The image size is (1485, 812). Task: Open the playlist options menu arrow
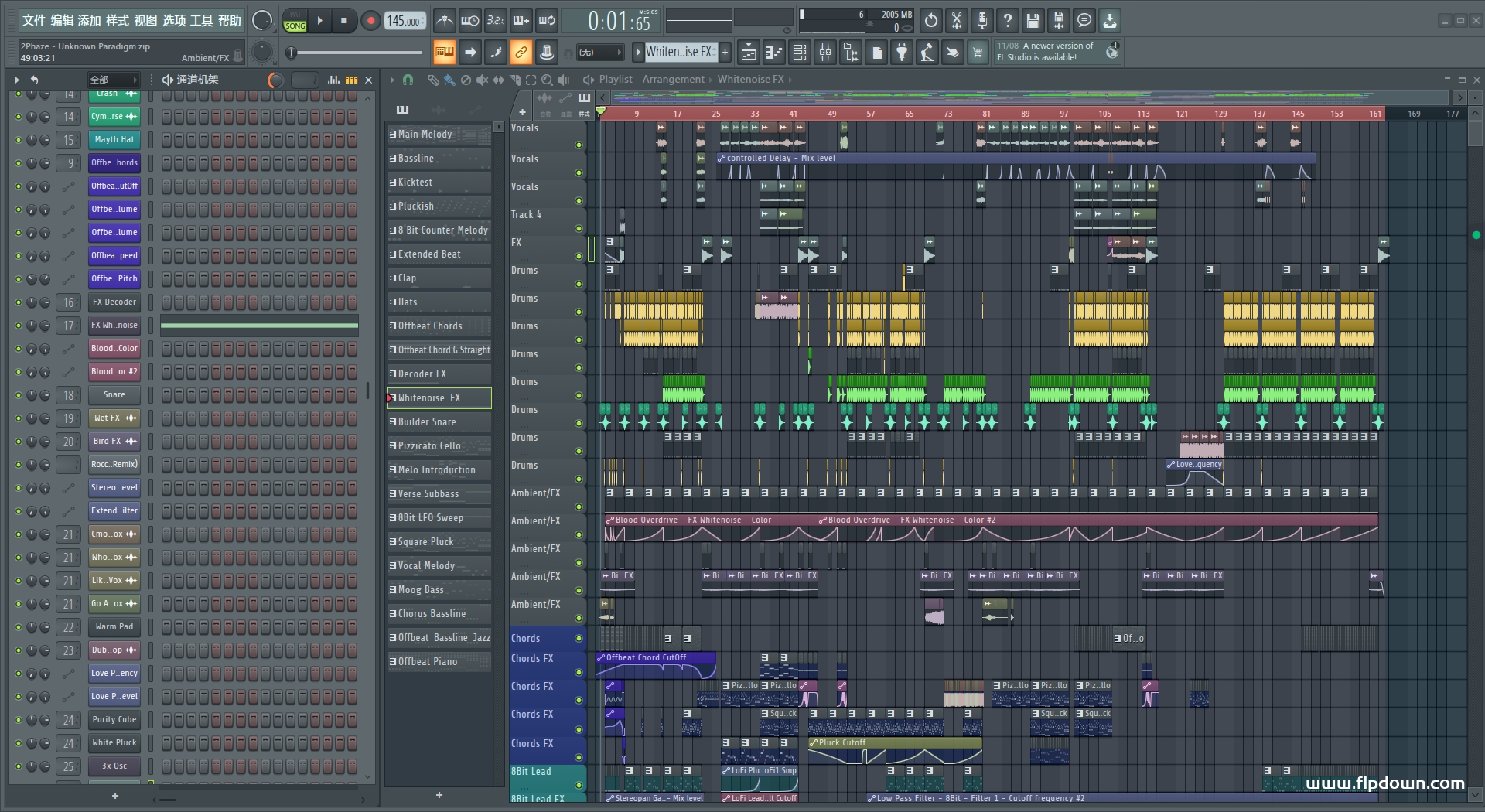[391, 80]
